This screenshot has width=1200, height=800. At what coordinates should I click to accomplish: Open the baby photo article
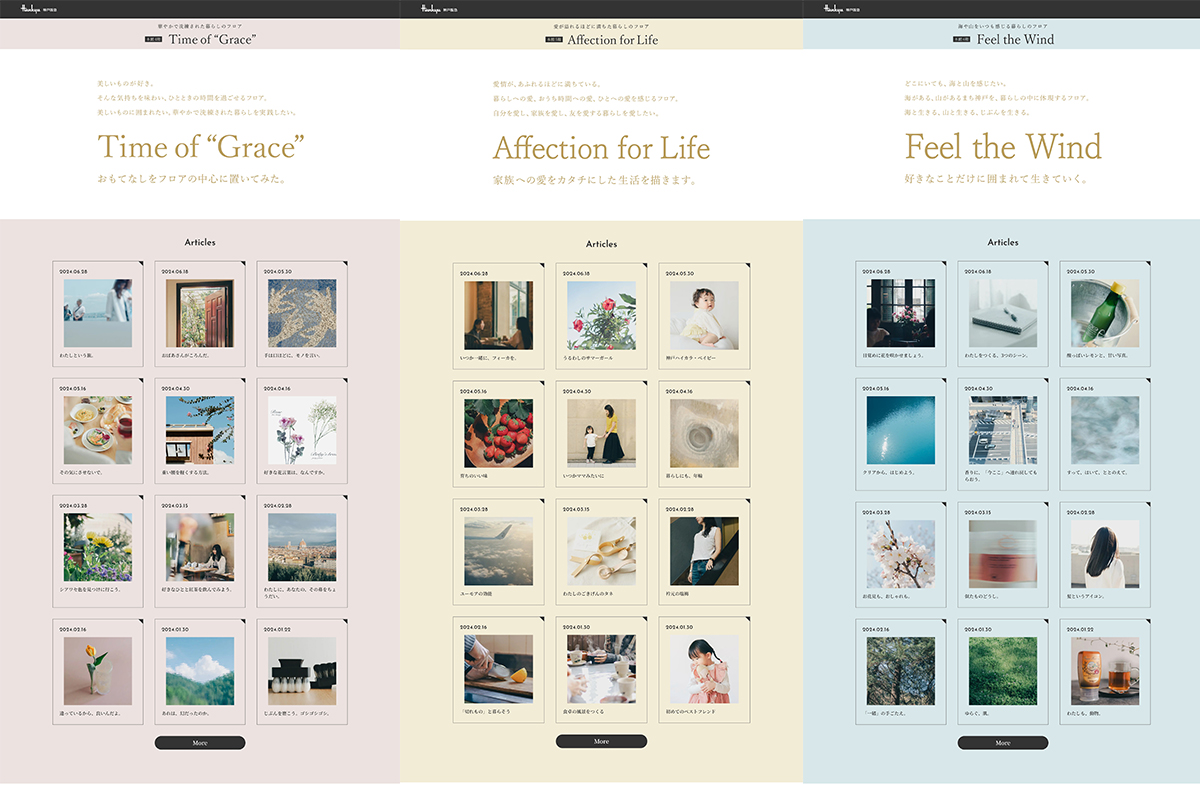(x=704, y=315)
